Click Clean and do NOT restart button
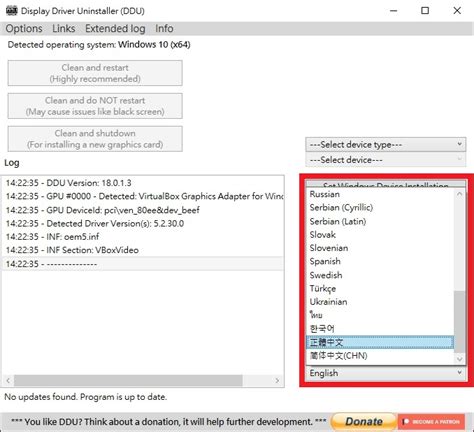This screenshot has width=474, height=432. [x=95, y=106]
